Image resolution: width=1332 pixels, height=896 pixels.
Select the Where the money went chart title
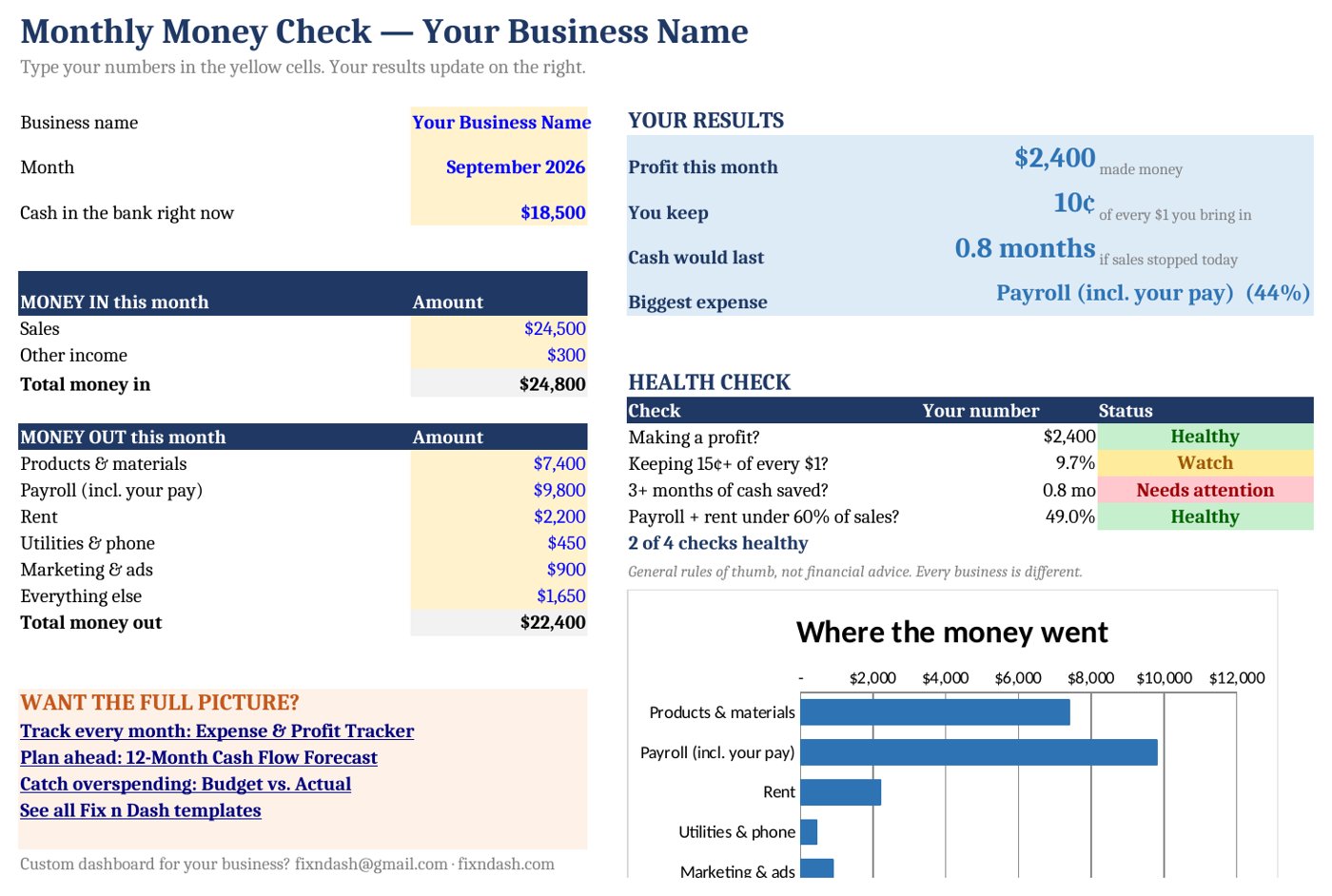tap(952, 633)
